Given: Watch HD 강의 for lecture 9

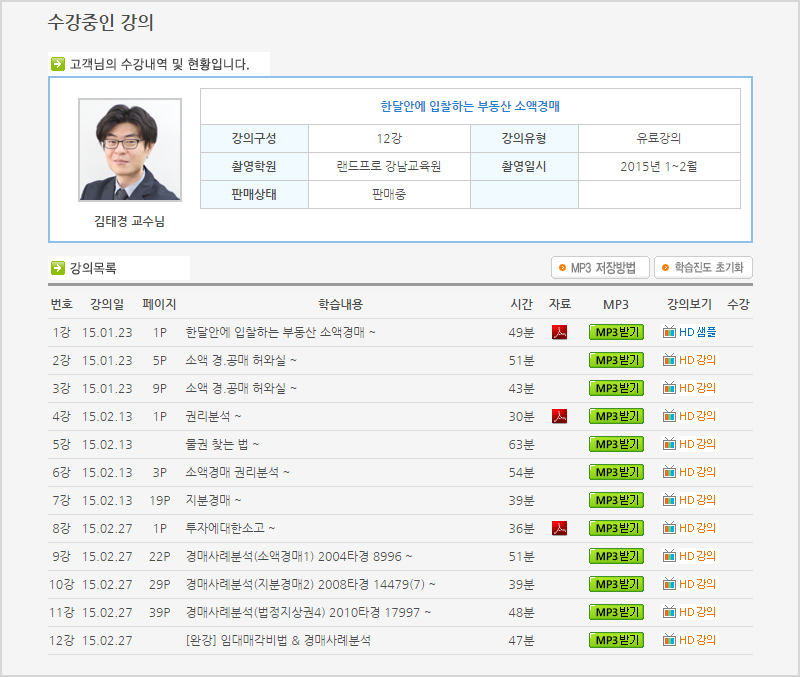Looking at the screenshot, I should (x=690, y=556).
